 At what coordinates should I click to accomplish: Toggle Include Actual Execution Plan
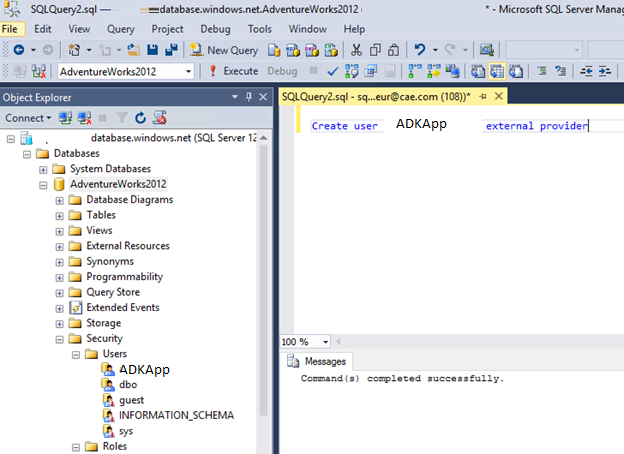[x=415, y=72]
